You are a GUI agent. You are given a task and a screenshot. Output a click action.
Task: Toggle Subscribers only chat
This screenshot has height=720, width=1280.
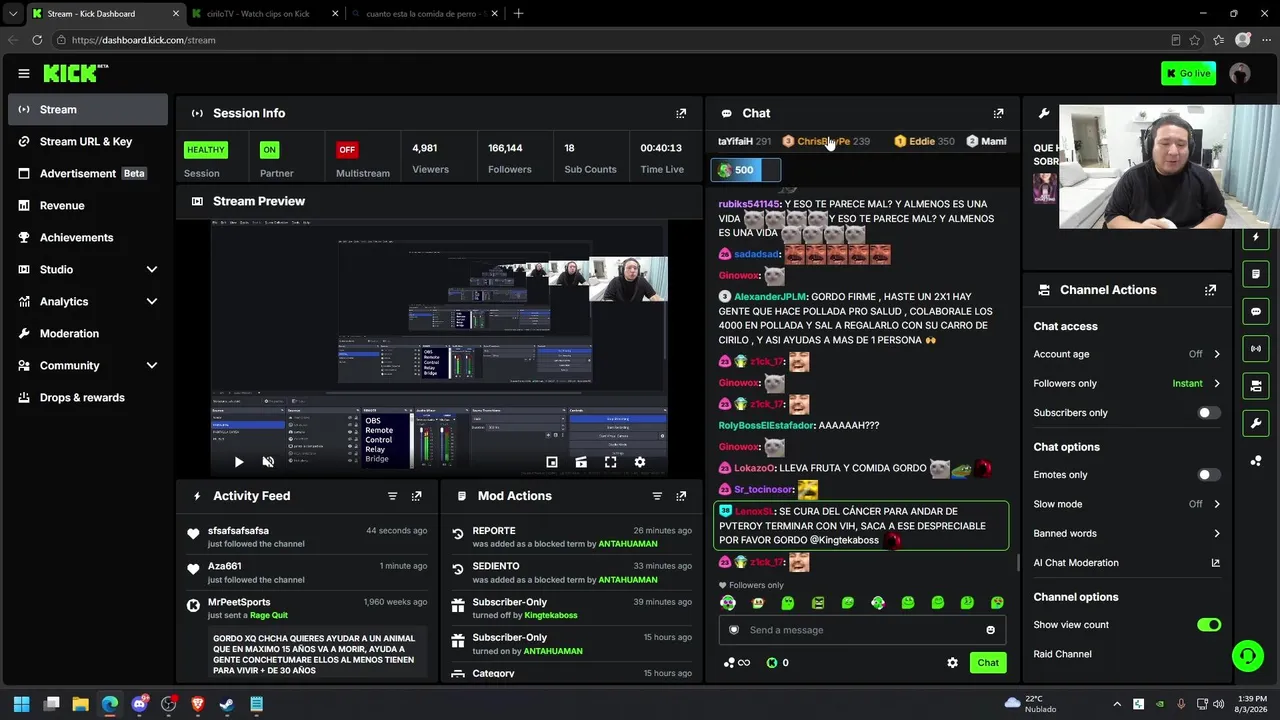tap(1209, 413)
